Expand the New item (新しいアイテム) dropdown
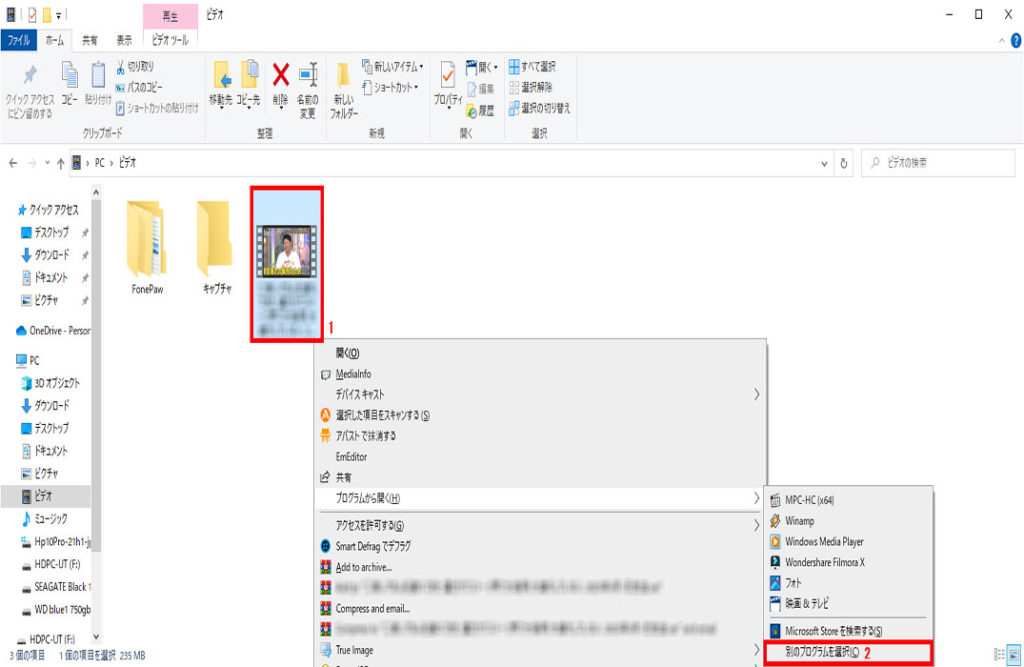 coord(392,67)
